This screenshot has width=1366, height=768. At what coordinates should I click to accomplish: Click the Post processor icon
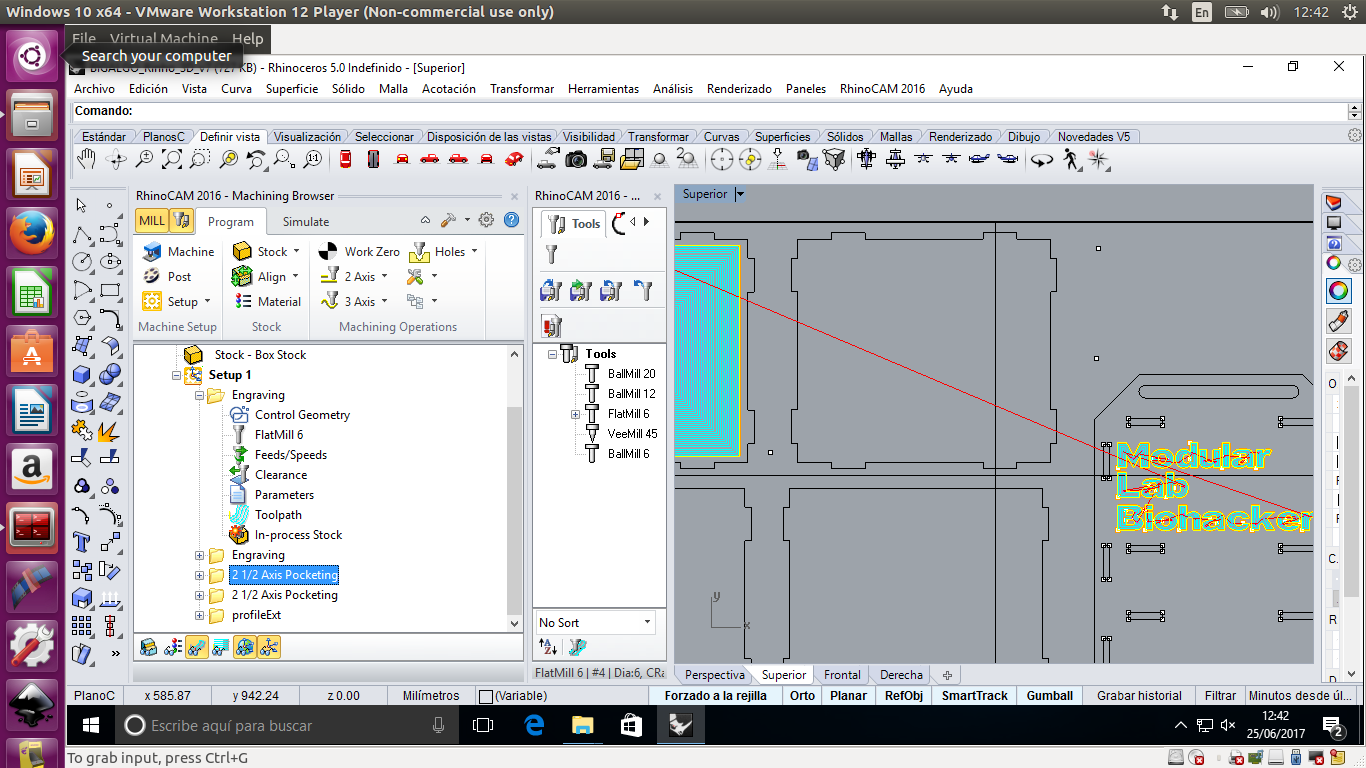pos(166,277)
